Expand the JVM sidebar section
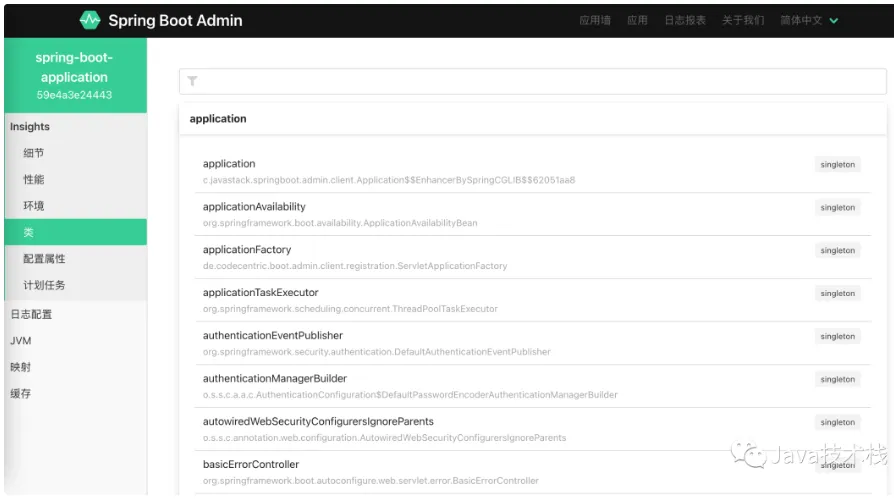Screen dimensions: 894x500 21,340
